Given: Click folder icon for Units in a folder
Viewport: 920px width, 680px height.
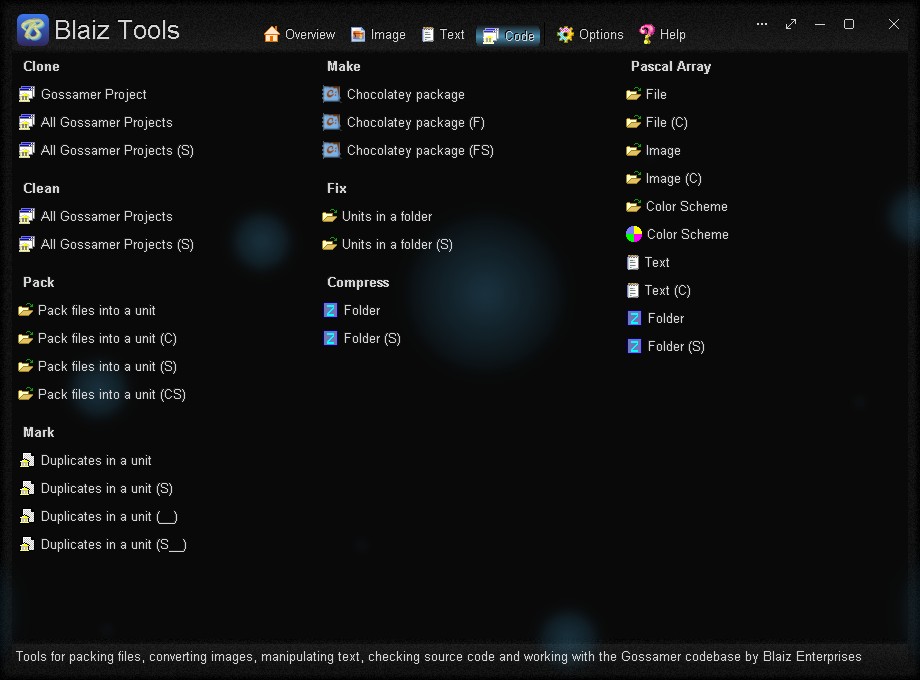Looking at the screenshot, I should click(330, 216).
